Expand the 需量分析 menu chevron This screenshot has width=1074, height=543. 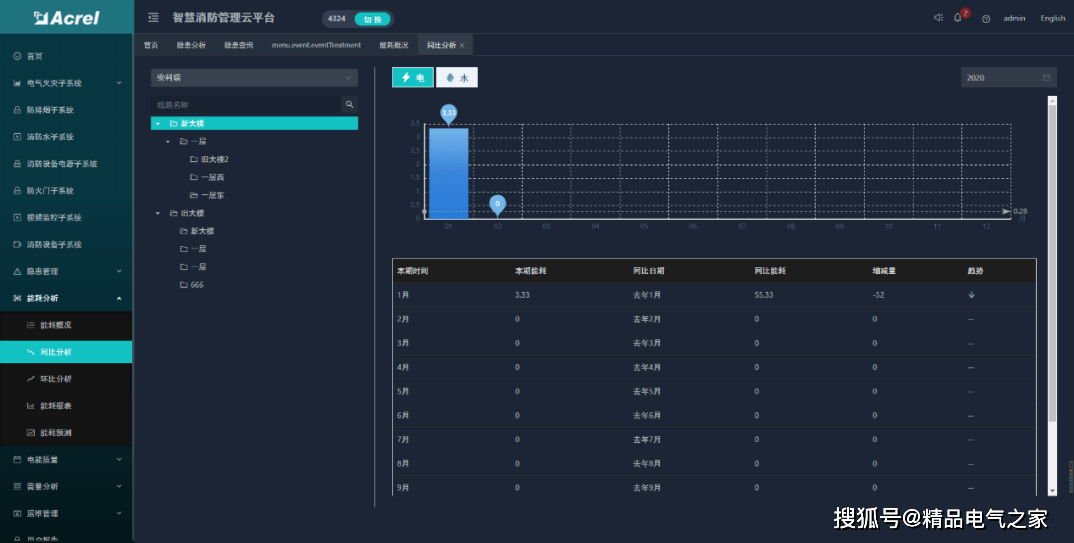[x=118, y=486]
